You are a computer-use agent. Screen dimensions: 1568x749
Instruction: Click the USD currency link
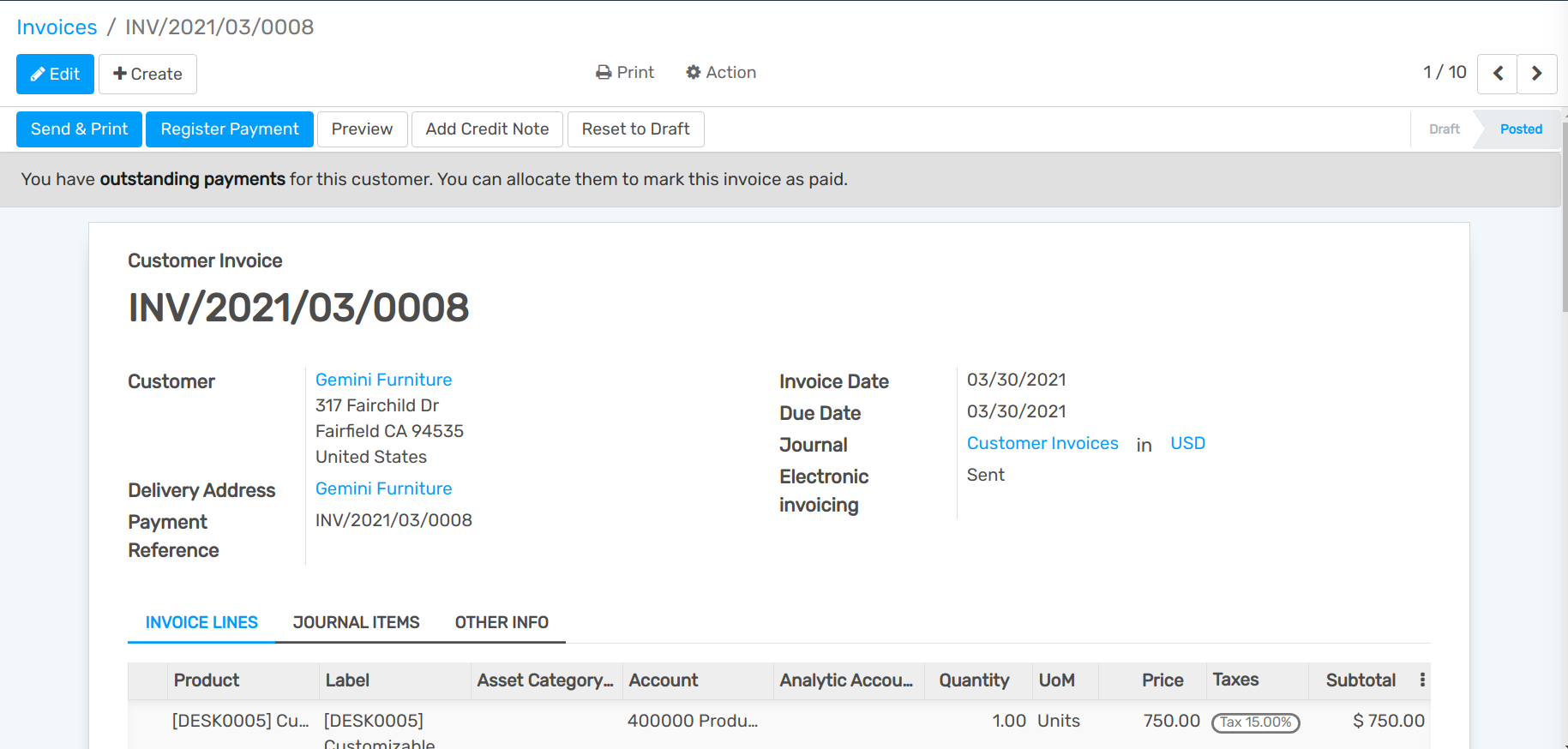click(1187, 443)
